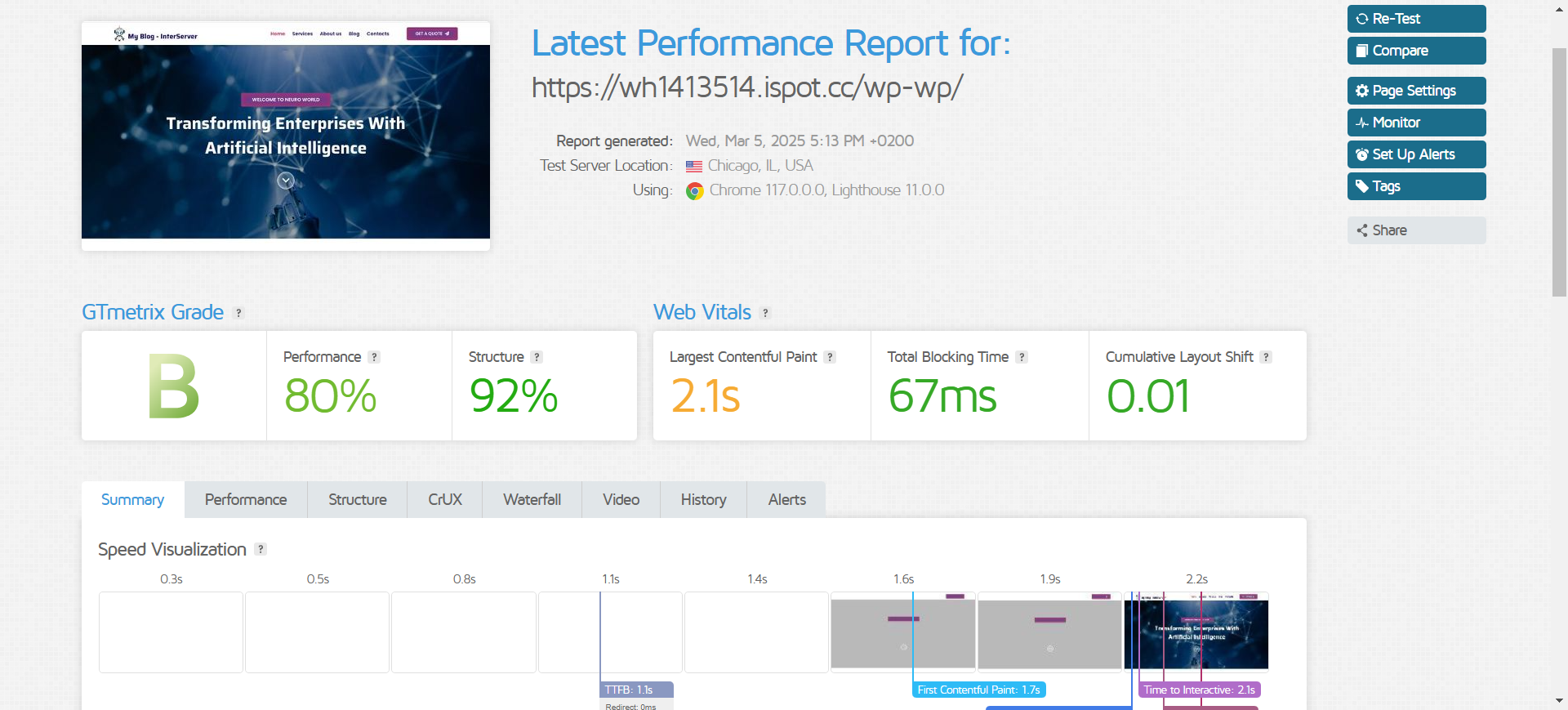
Task: Click the Structure score question mark icon
Action: [537, 357]
